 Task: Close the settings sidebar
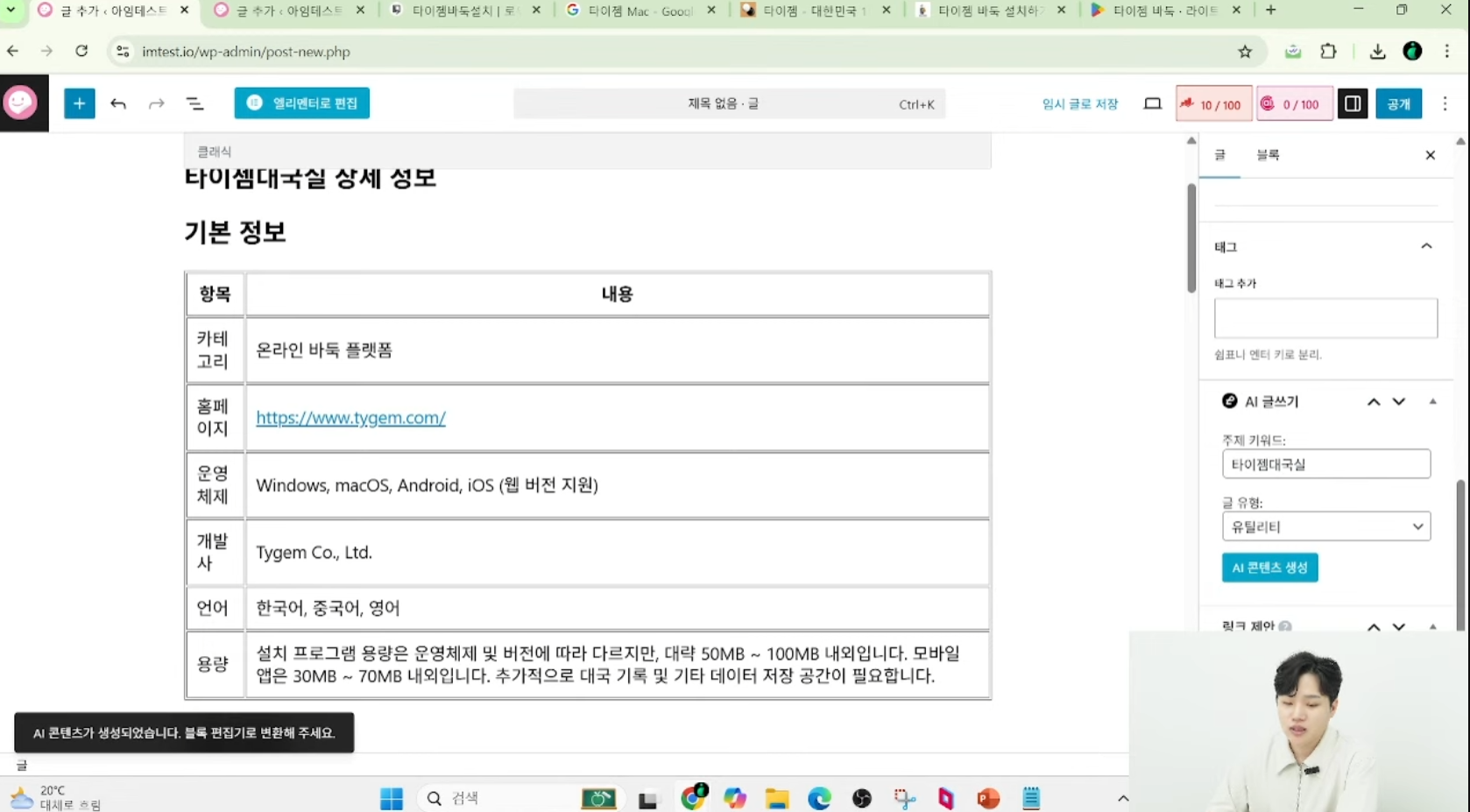click(x=1431, y=155)
